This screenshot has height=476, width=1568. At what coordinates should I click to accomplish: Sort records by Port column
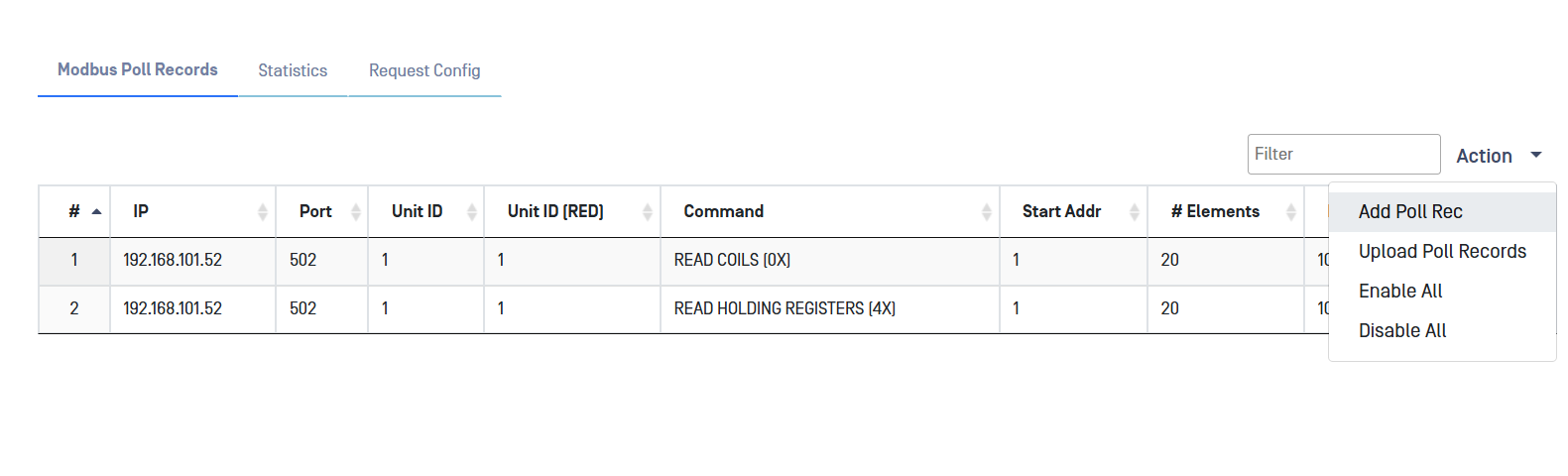(355, 211)
